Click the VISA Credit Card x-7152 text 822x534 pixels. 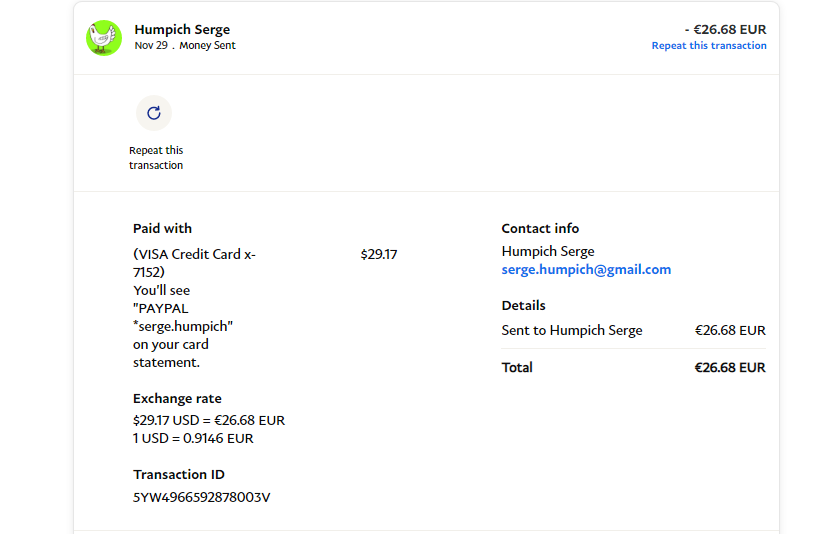click(193, 263)
